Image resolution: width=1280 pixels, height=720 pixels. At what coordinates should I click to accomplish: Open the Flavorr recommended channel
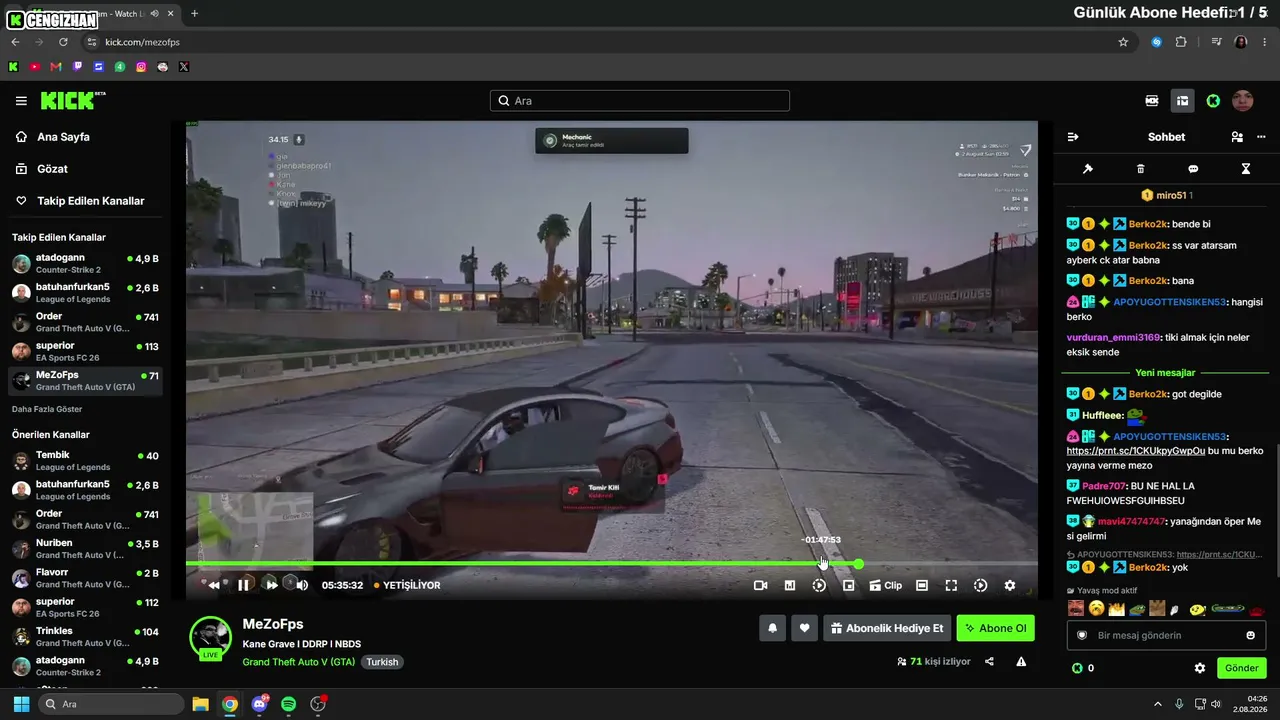tap(85, 578)
